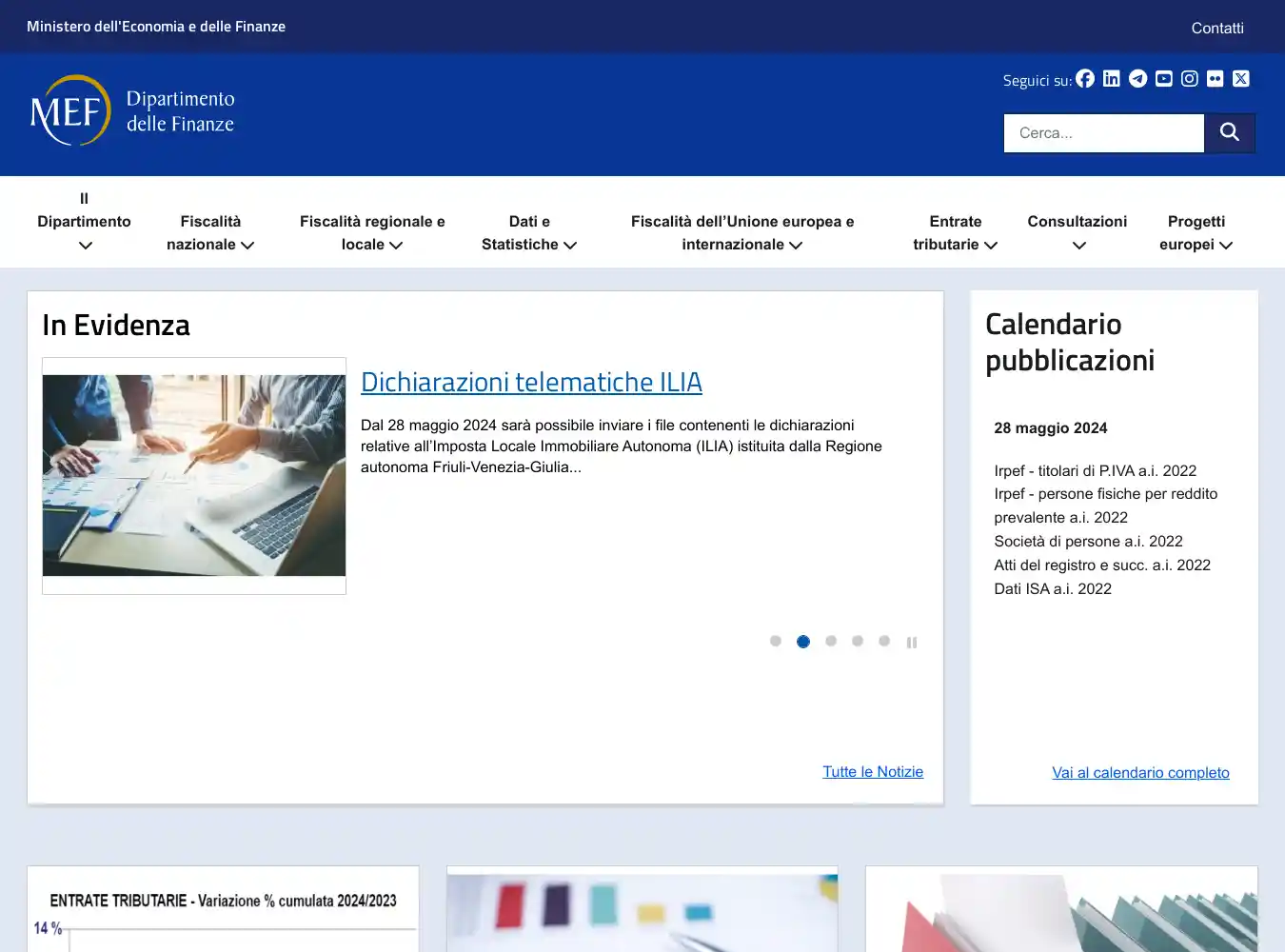Image resolution: width=1285 pixels, height=952 pixels.
Task: Select the fourth carousel slide dot
Action: pyautogui.click(x=858, y=641)
